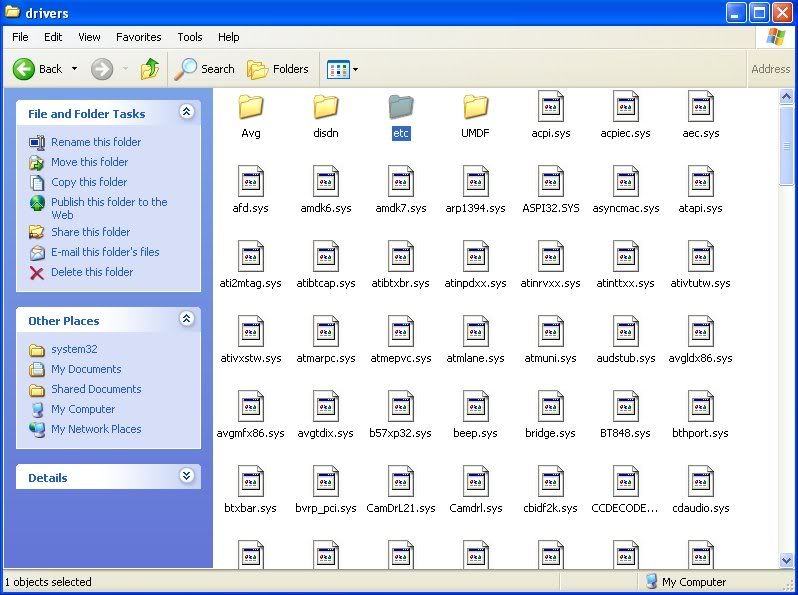Open the Tools menu
Viewport: 798px width, 595px height.
pos(190,37)
